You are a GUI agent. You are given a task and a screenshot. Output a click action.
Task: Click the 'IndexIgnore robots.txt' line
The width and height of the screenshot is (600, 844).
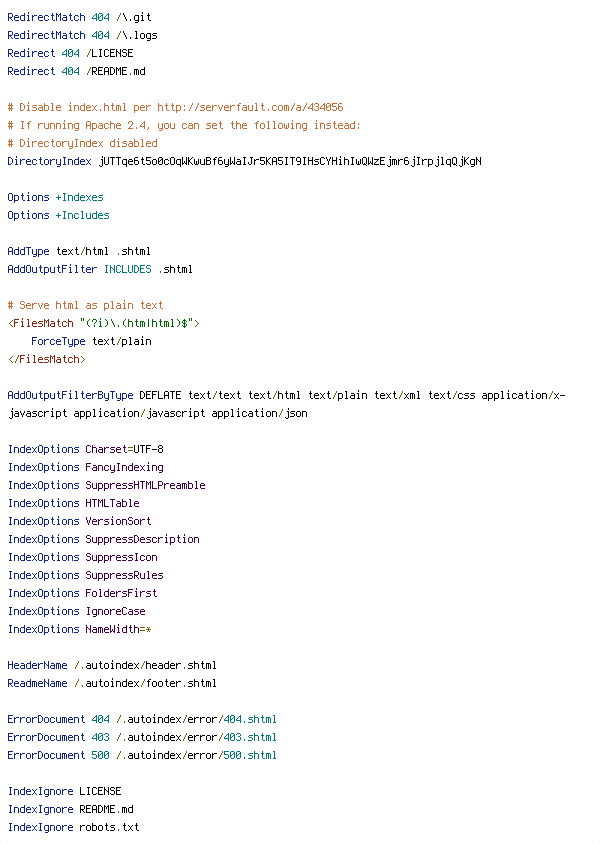[x=73, y=827]
